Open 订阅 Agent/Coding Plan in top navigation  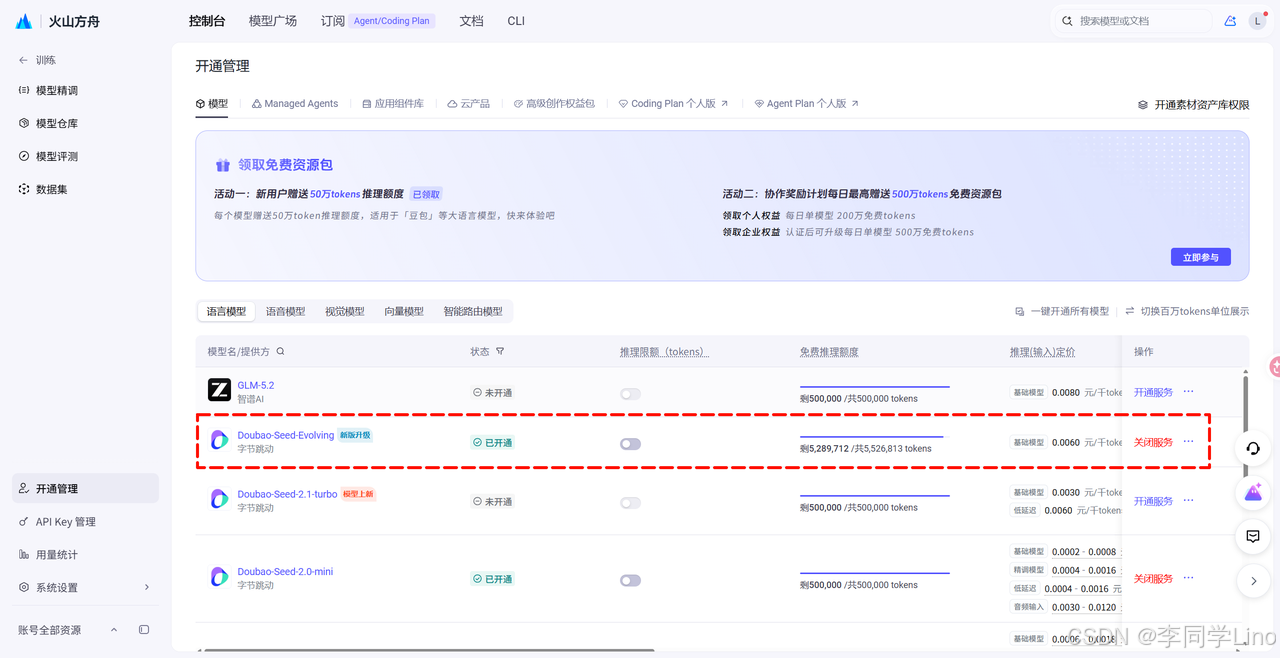(x=378, y=21)
